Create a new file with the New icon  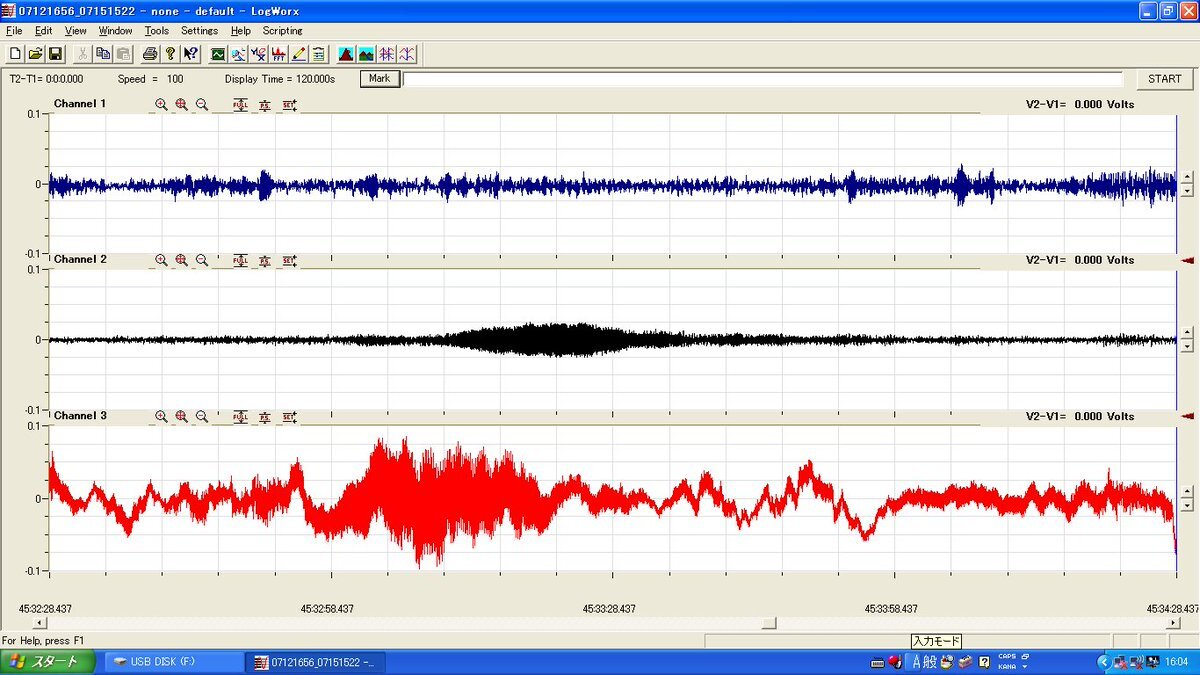[15, 54]
